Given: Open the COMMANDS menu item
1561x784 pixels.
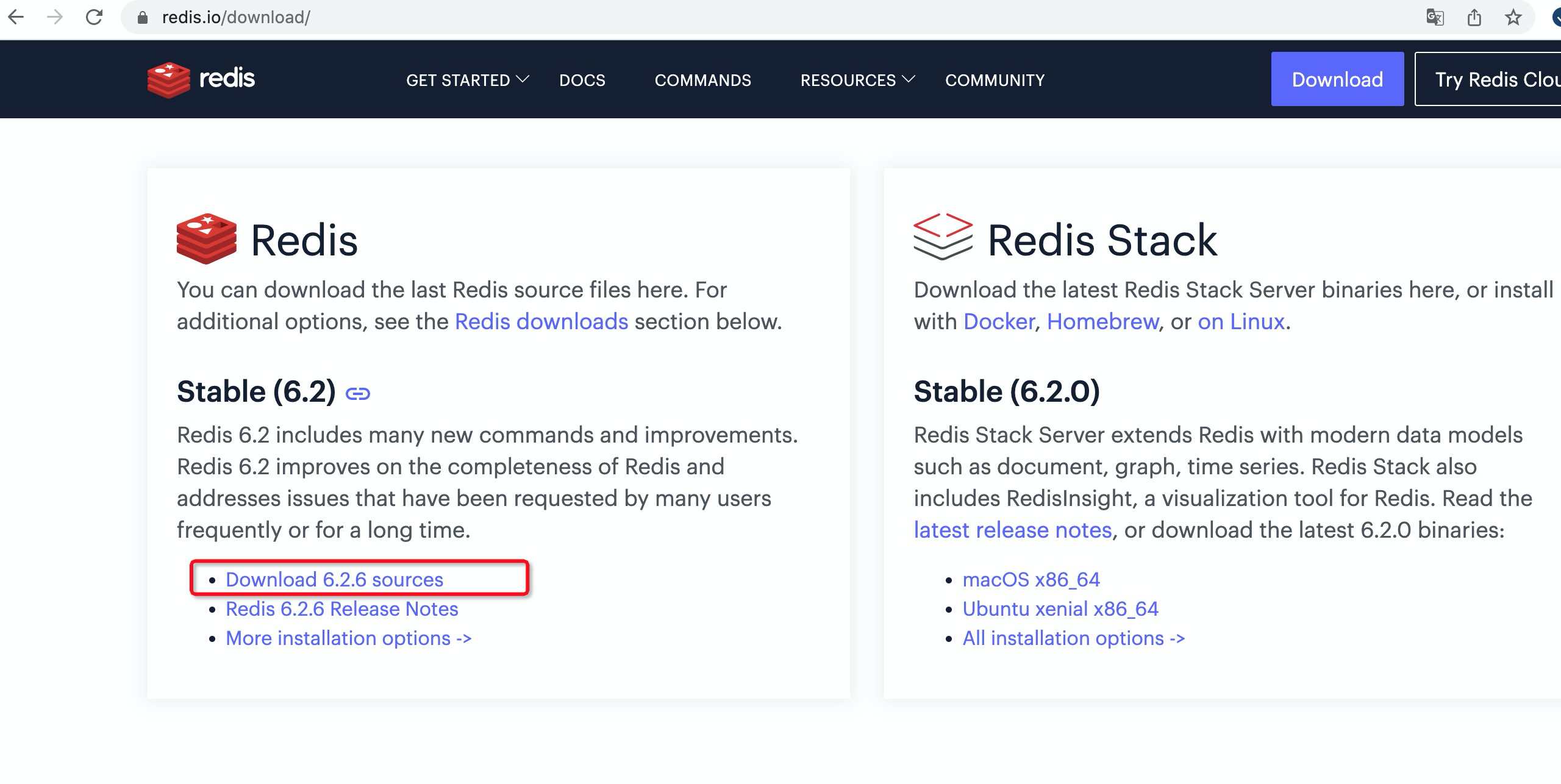Looking at the screenshot, I should [702, 80].
